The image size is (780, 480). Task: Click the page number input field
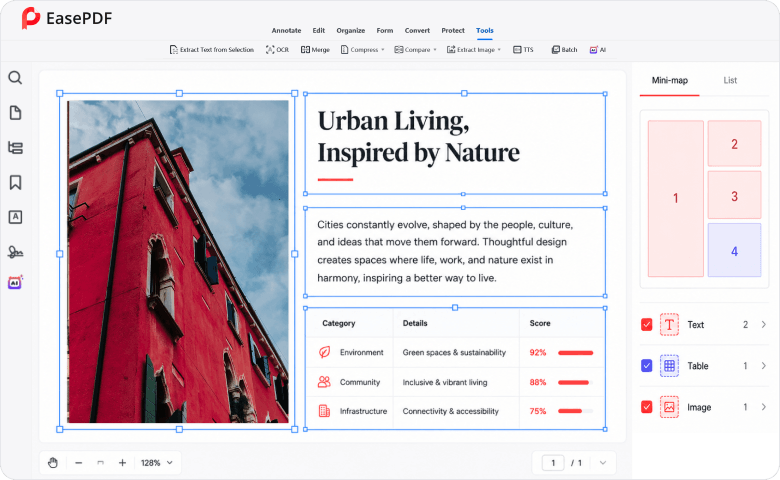[x=553, y=463]
